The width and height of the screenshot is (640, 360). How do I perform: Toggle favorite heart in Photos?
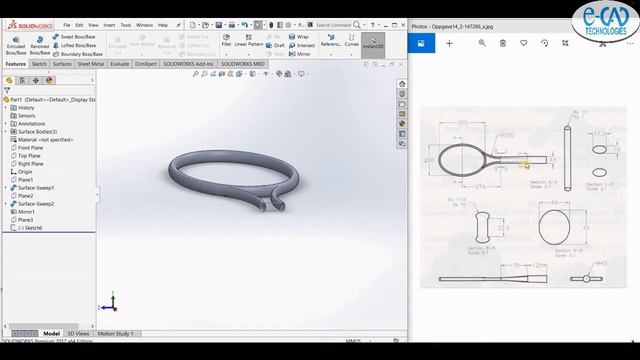click(x=524, y=43)
